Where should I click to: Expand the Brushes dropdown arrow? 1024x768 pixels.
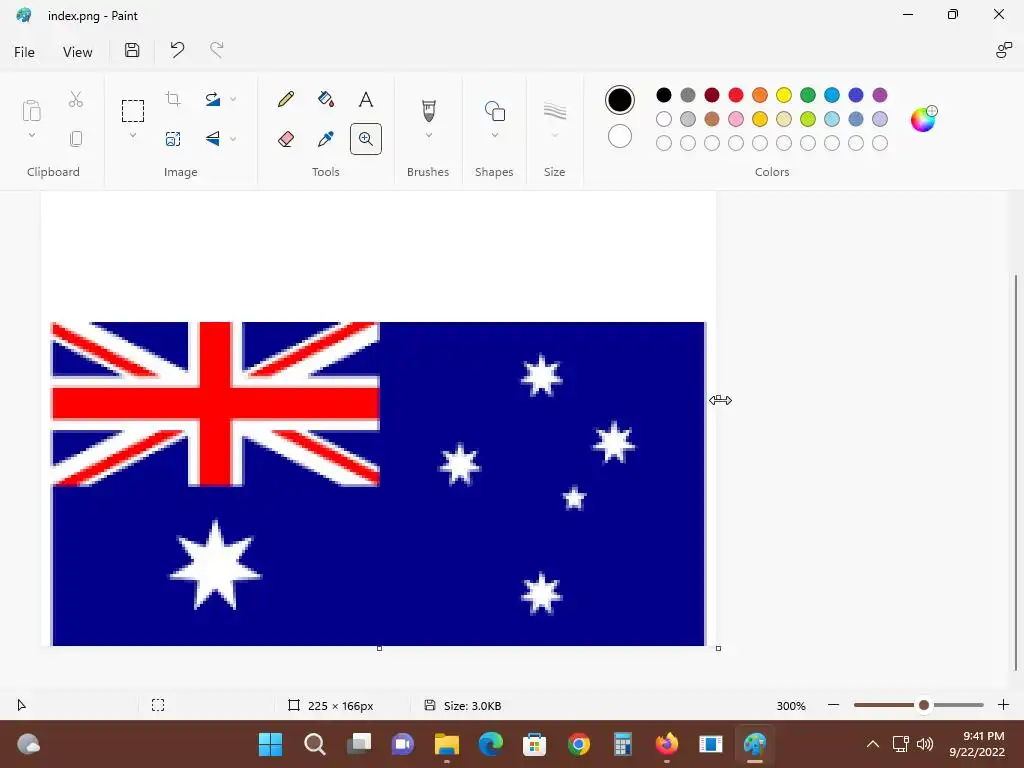coord(428,135)
